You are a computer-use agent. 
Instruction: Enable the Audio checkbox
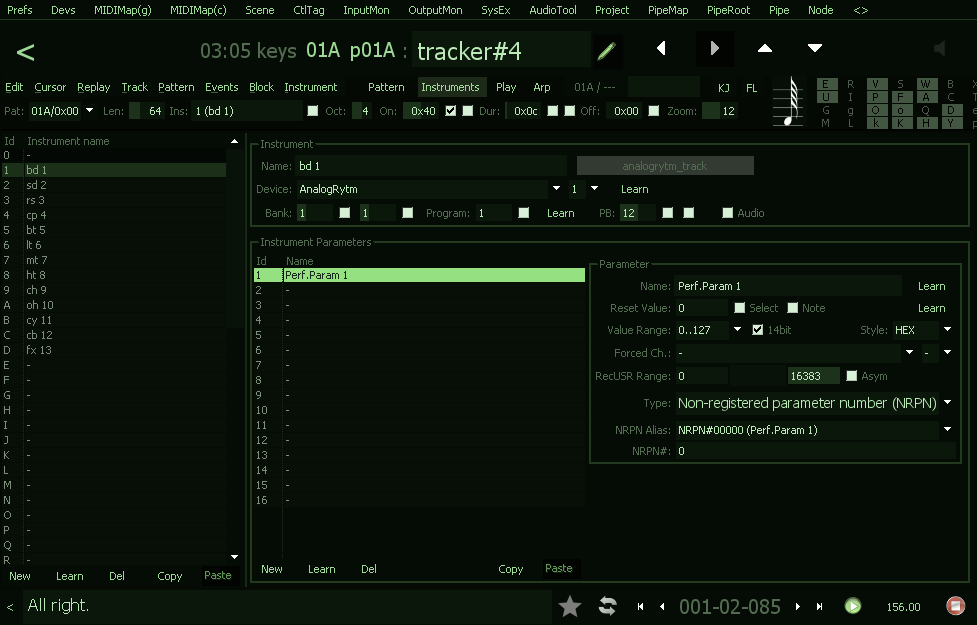pyautogui.click(x=727, y=213)
